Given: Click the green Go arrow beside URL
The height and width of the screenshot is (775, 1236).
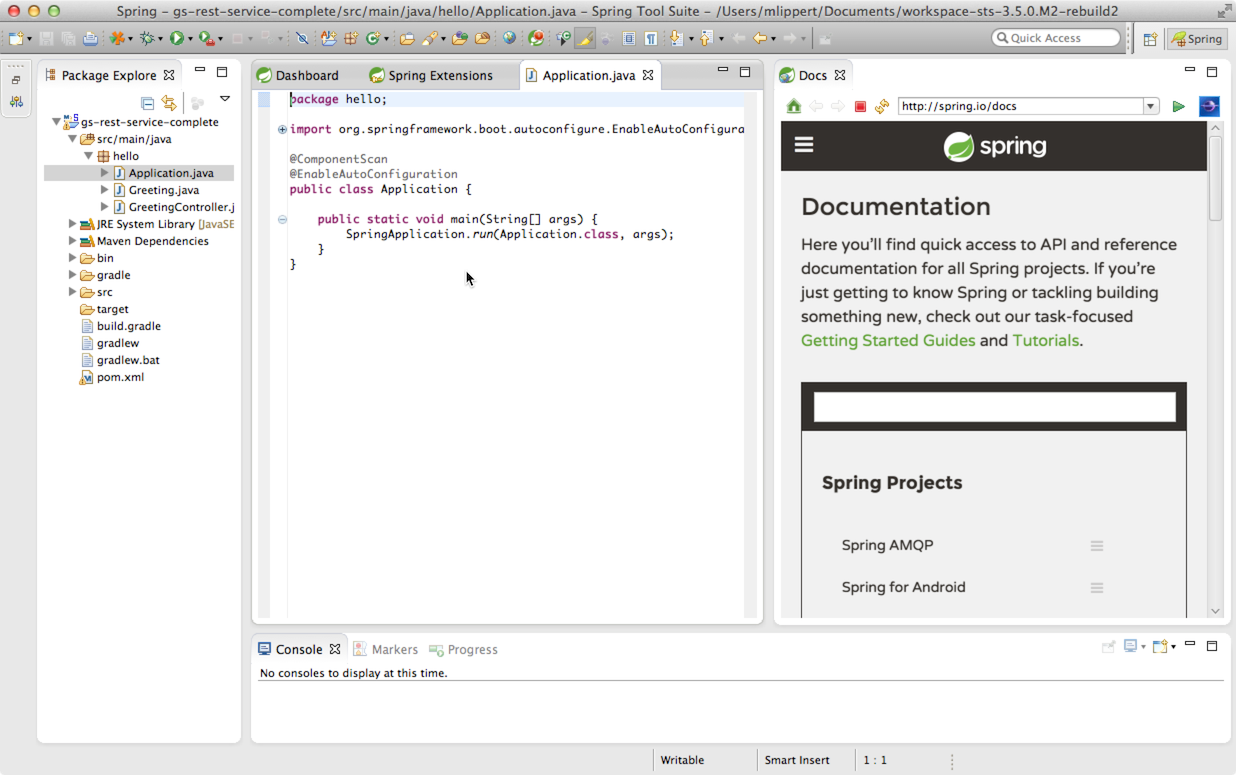Looking at the screenshot, I should pyautogui.click(x=1178, y=106).
